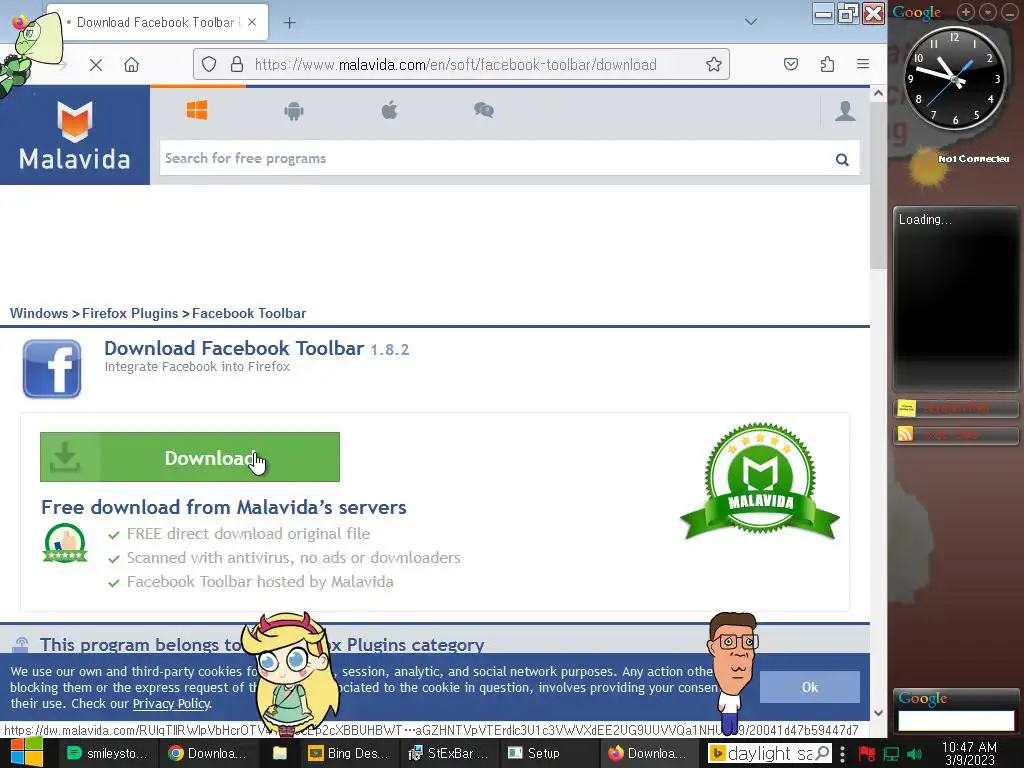Switch to Firefox Downloa... taskbar item
Viewport: 1024px width, 768px height.
point(648,754)
